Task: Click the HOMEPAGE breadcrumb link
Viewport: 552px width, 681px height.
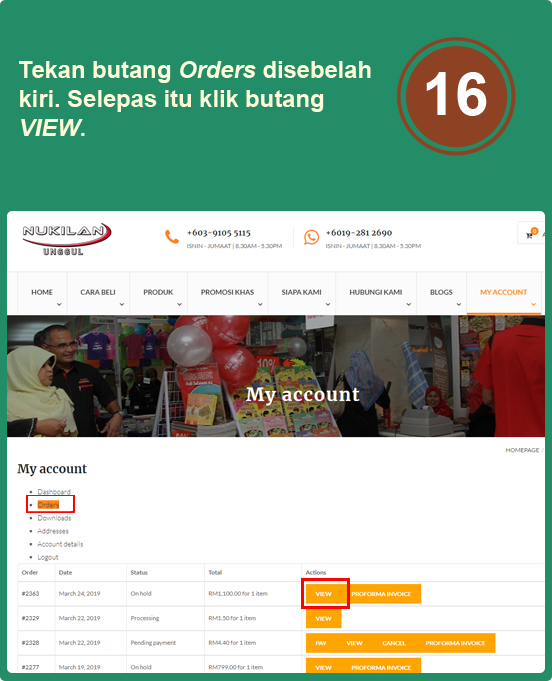Action: 522,450
